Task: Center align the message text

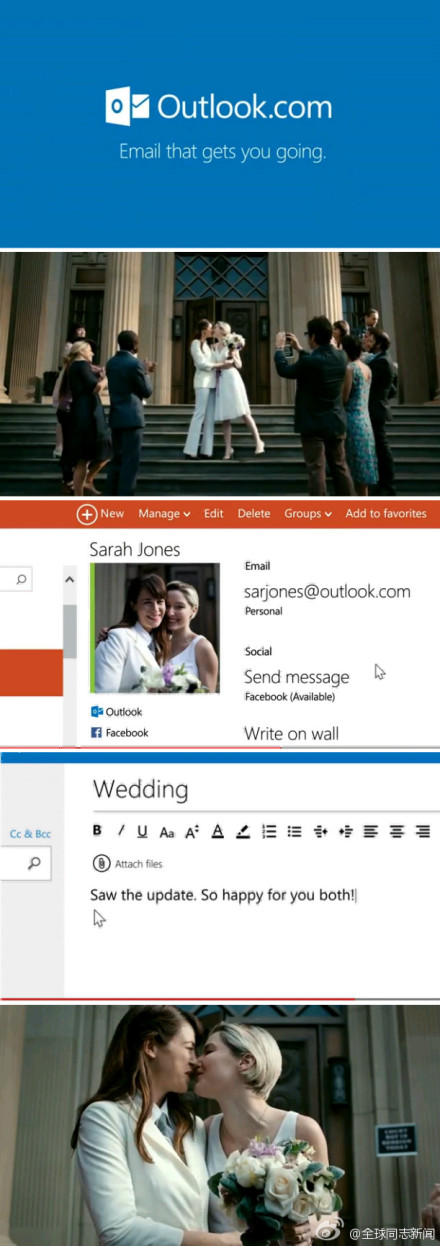Action: tap(397, 830)
